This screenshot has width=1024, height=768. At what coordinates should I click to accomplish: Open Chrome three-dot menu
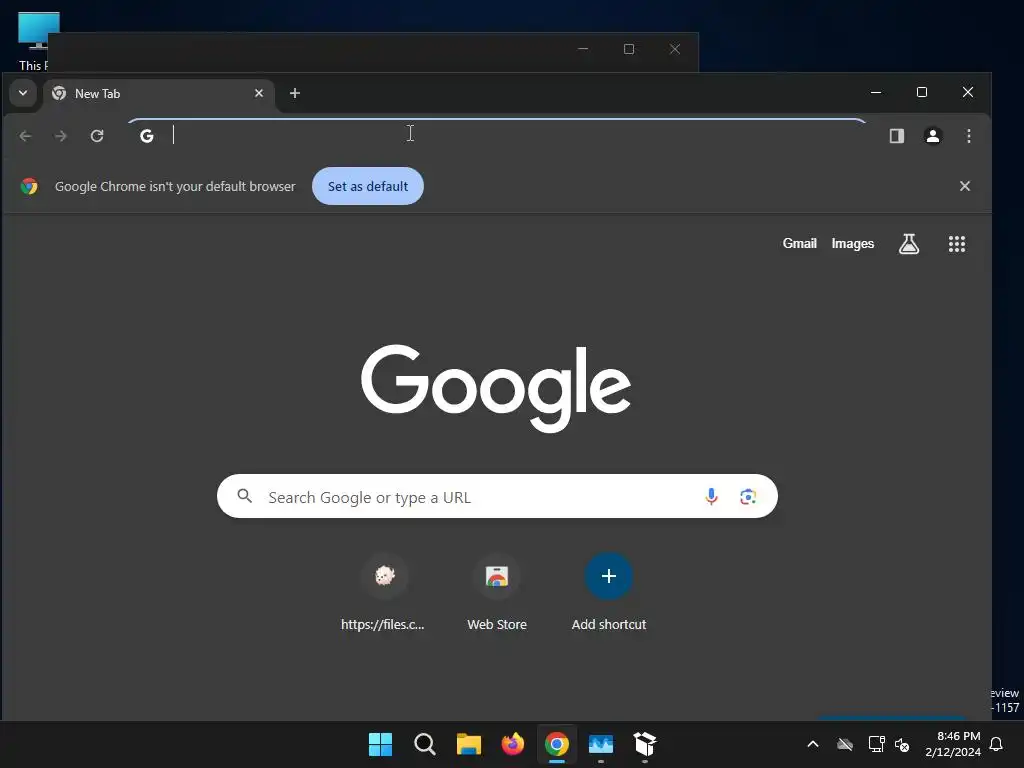tap(968, 136)
